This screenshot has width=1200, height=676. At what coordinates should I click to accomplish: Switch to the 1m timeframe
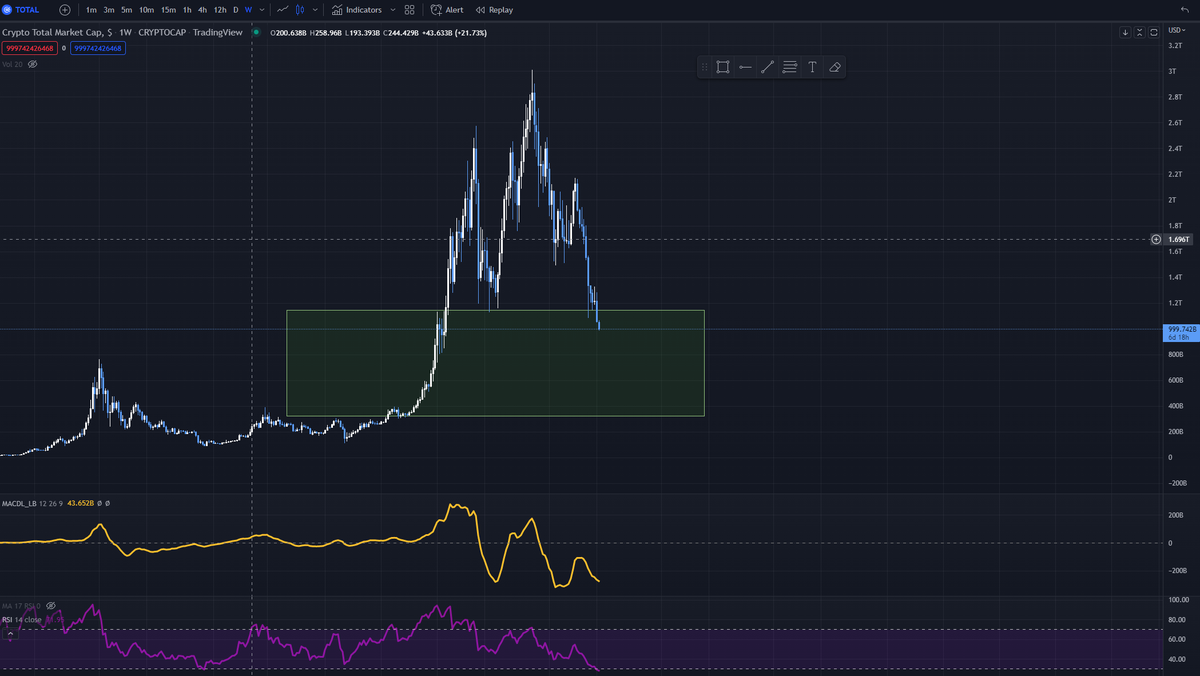point(91,9)
